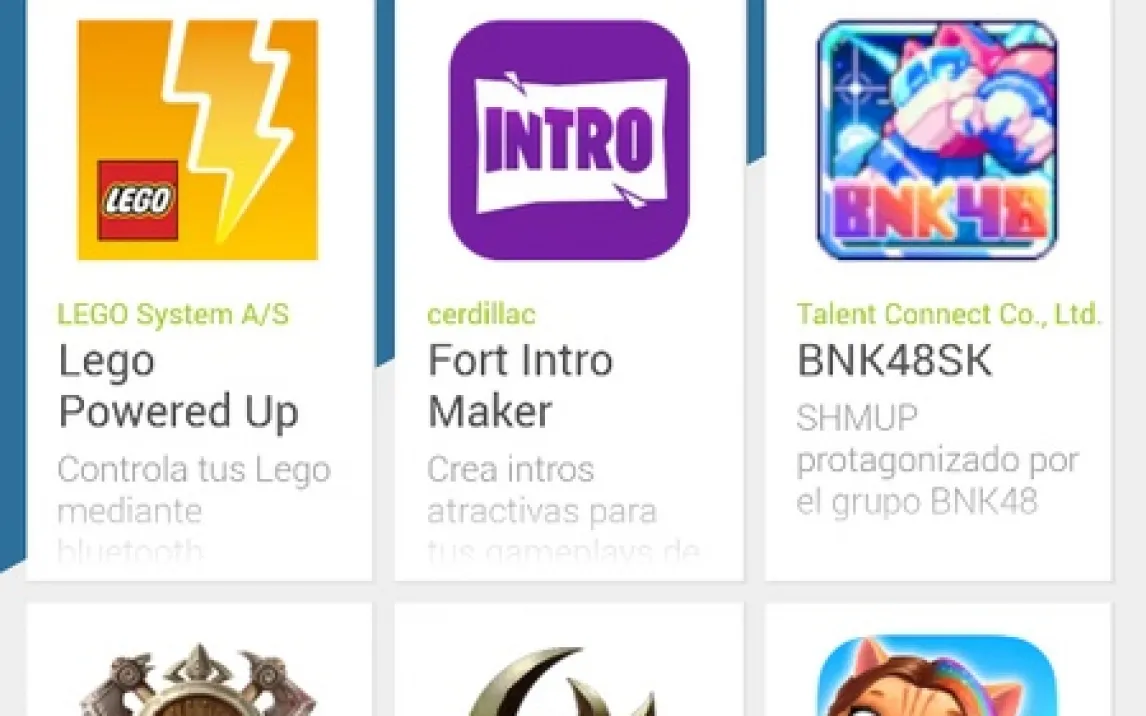
Task: Tap the blue banner background strip
Action: click(x=12, y=285)
